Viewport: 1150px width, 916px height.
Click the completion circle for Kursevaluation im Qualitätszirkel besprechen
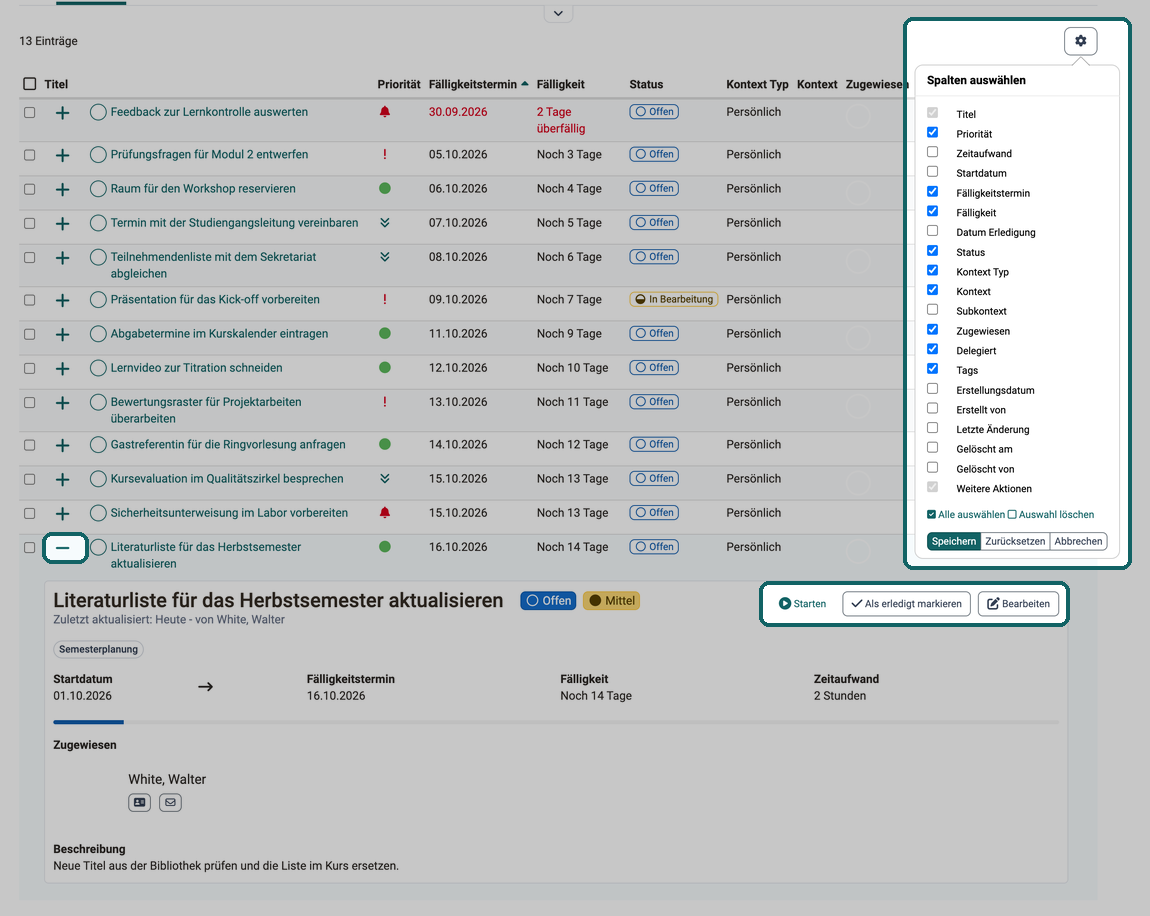point(98,479)
